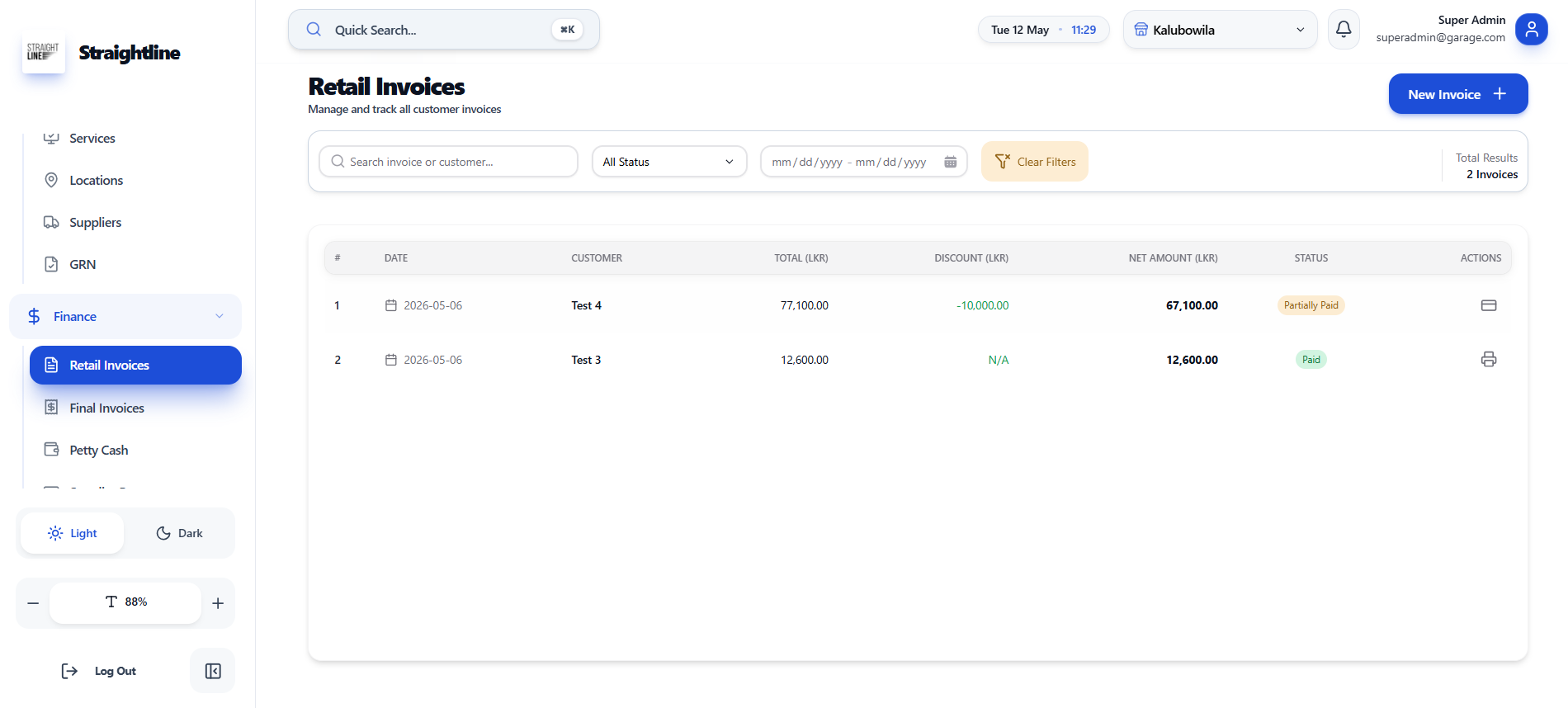
Task: Open the Super Admin profile avatar
Action: [1532, 30]
